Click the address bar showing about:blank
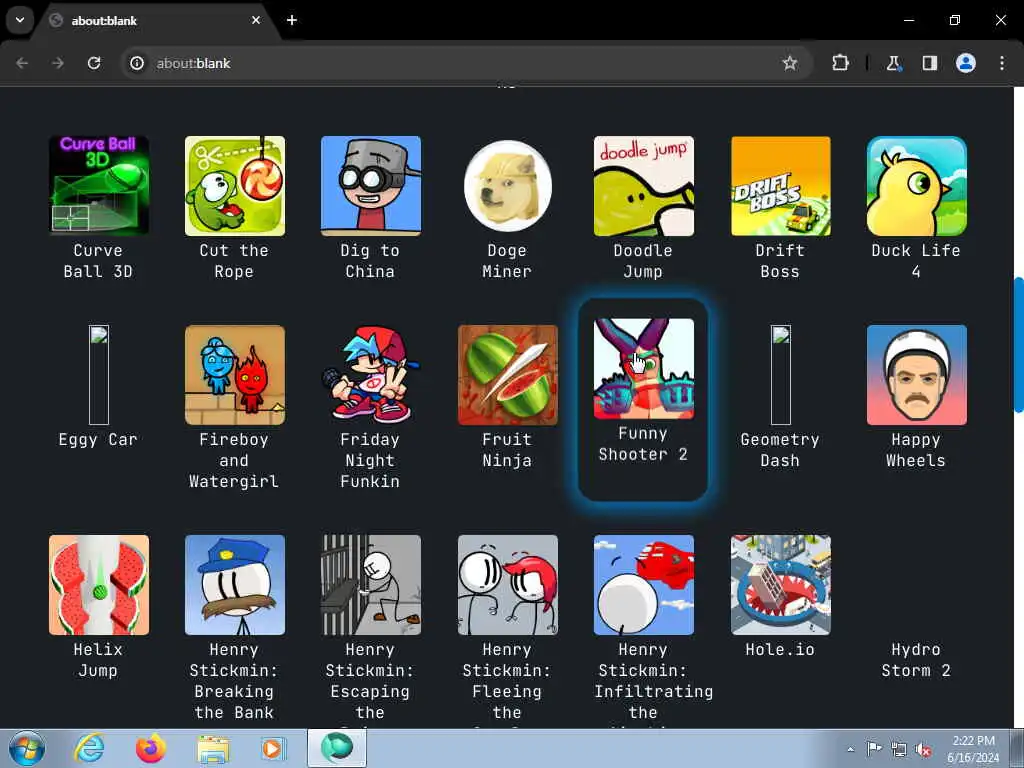This screenshot has width=1024, height=768. 467,63
